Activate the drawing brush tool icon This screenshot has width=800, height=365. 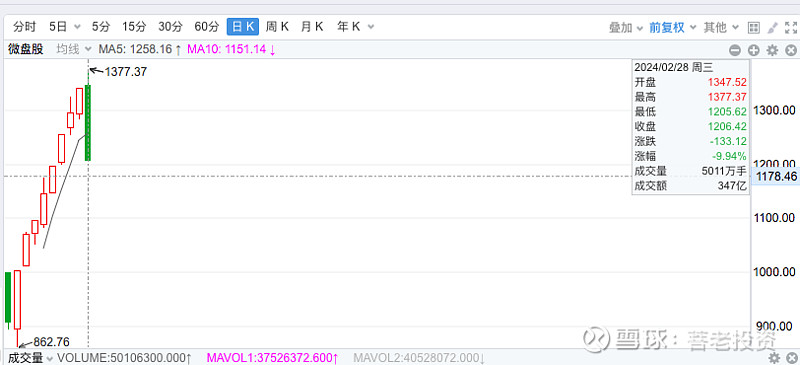pyautogui.click(x=772, y=28)
